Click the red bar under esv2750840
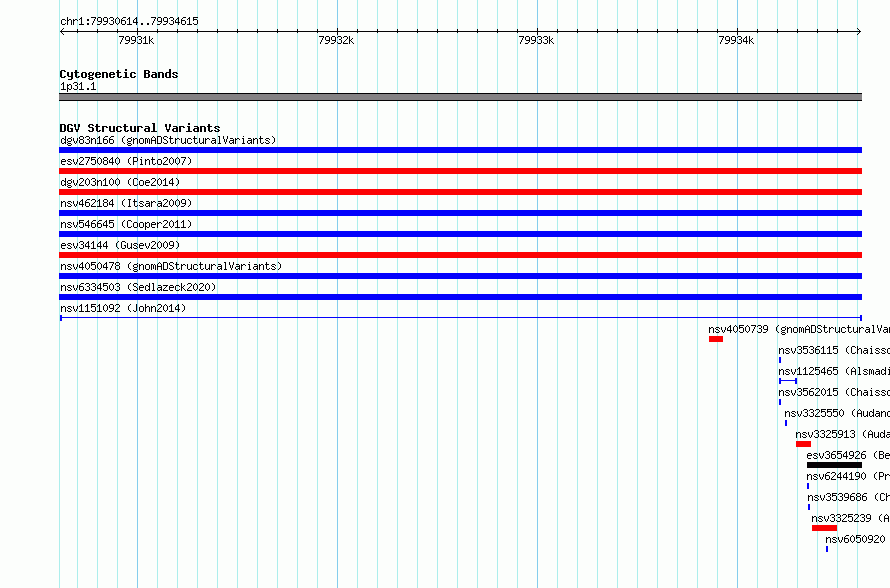Viewport: 890px width, 588px height. tap(460, 171)
